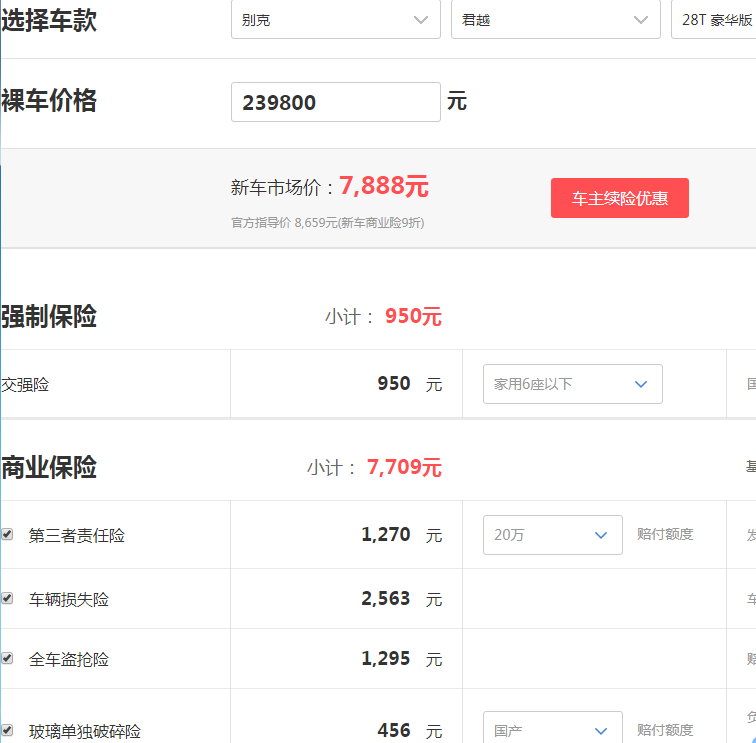Screen dimensions: 756x743
Task: Click the blue arrow in 家用6座以下 dropdown
Action: [641, 384]
